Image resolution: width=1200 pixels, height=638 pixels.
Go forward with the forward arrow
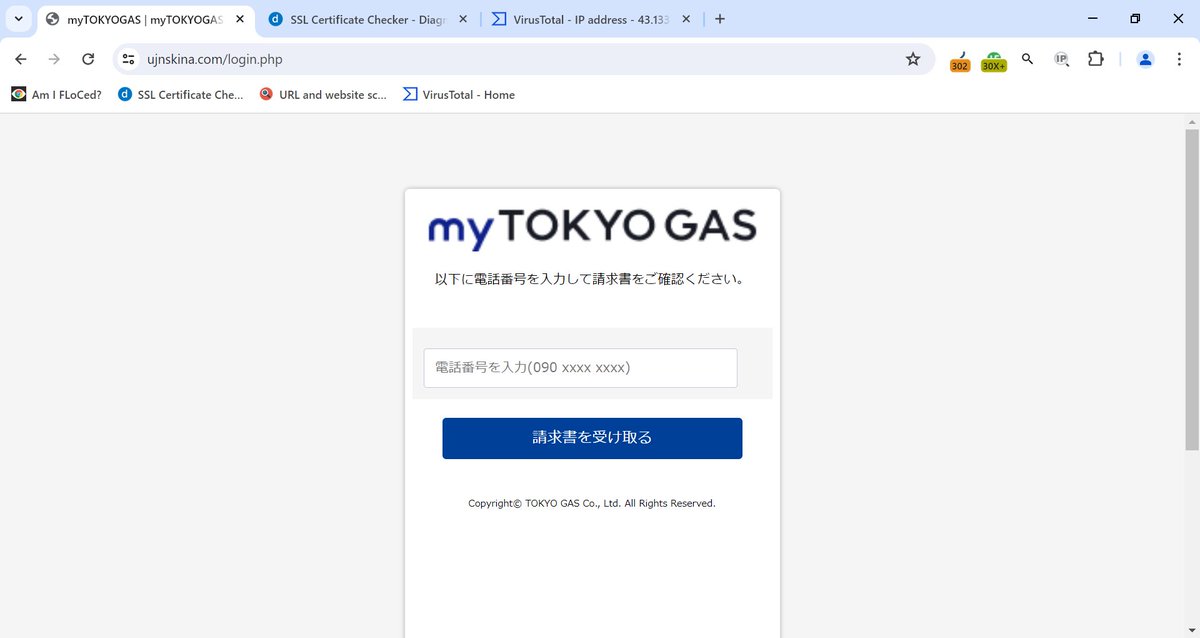pos(54,59)
